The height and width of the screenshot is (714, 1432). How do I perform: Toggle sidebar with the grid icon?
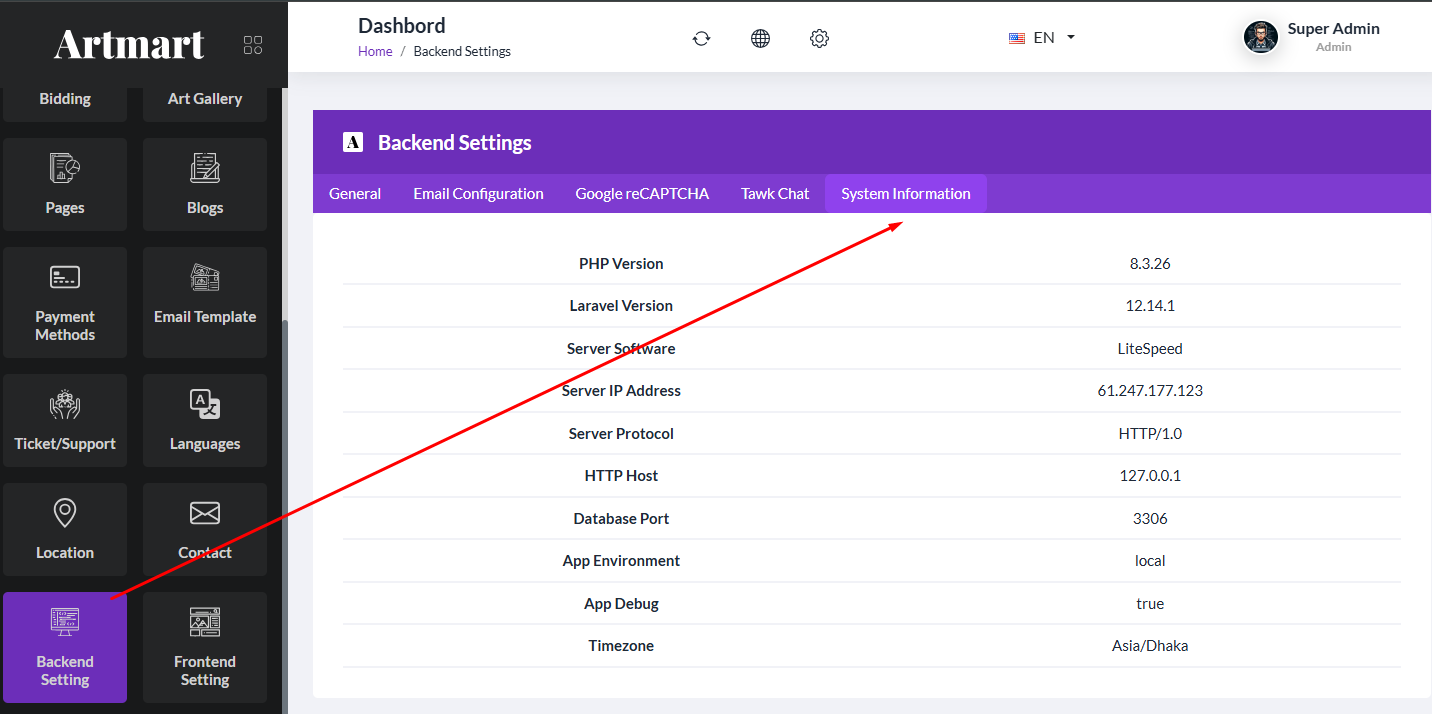pyautogui.click(x=253, y=45)
